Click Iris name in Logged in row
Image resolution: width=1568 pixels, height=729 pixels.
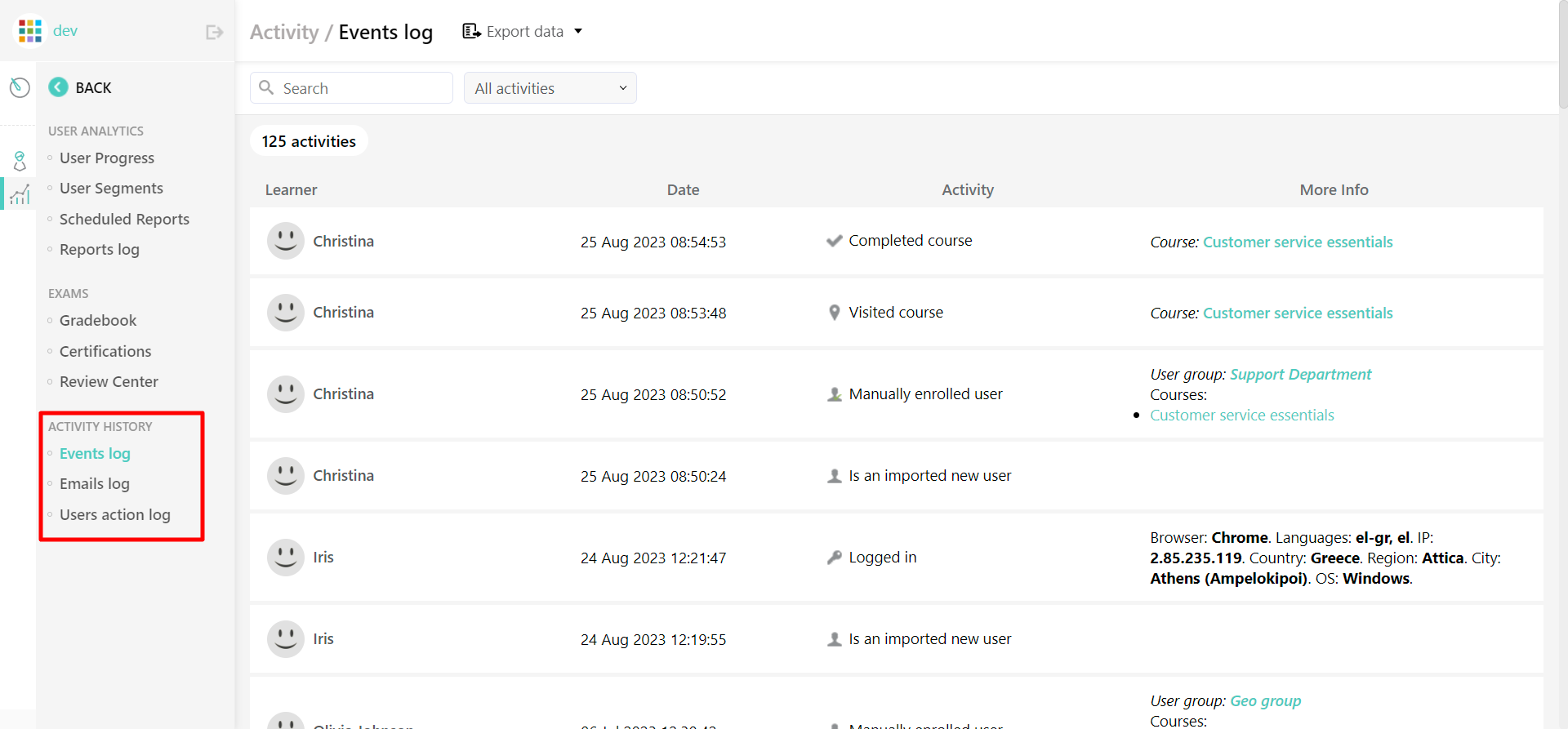[x=323, y=557]
